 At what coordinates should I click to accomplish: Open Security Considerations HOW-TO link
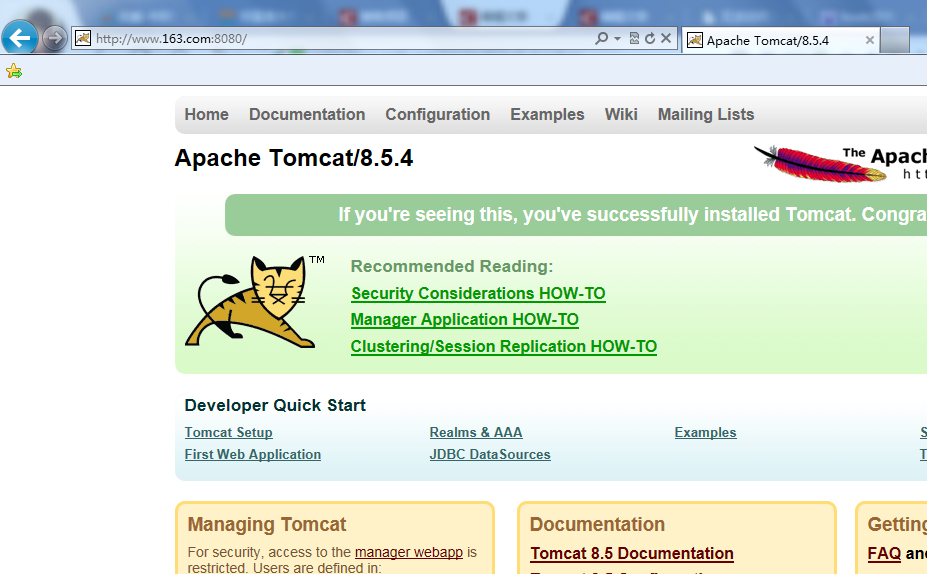[x=478, y=293]
